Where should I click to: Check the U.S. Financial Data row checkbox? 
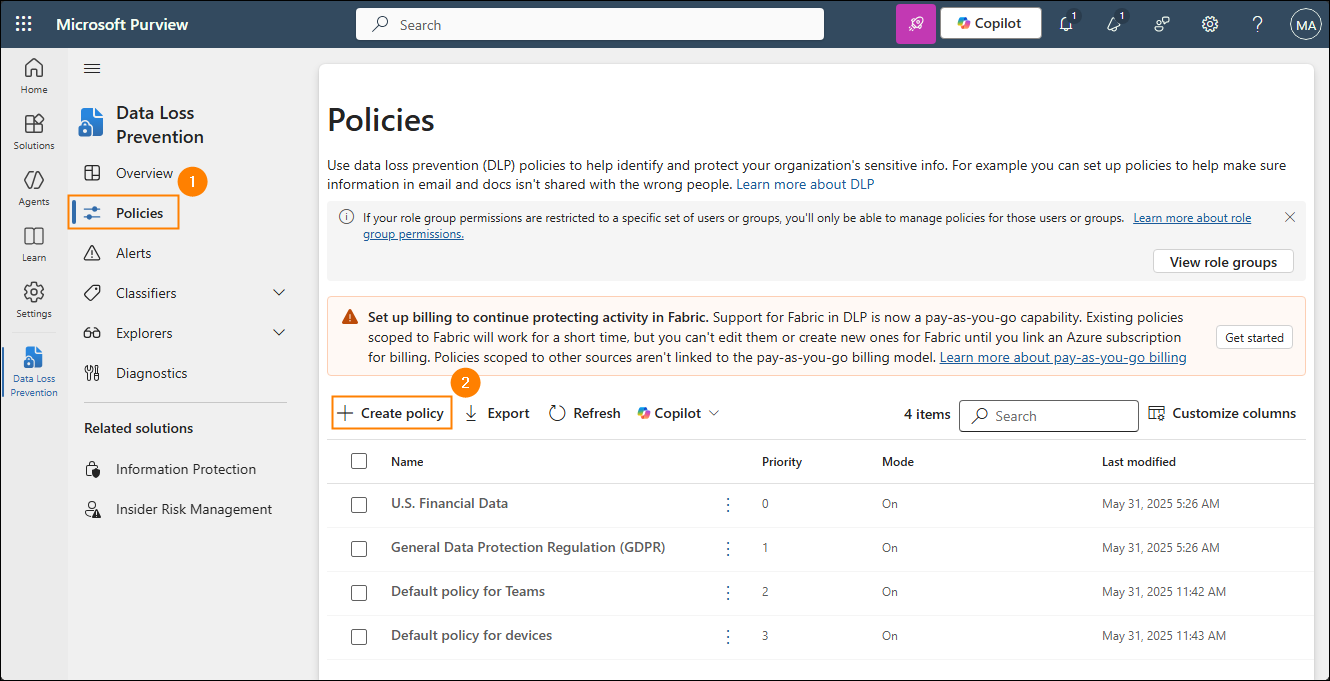359,505
